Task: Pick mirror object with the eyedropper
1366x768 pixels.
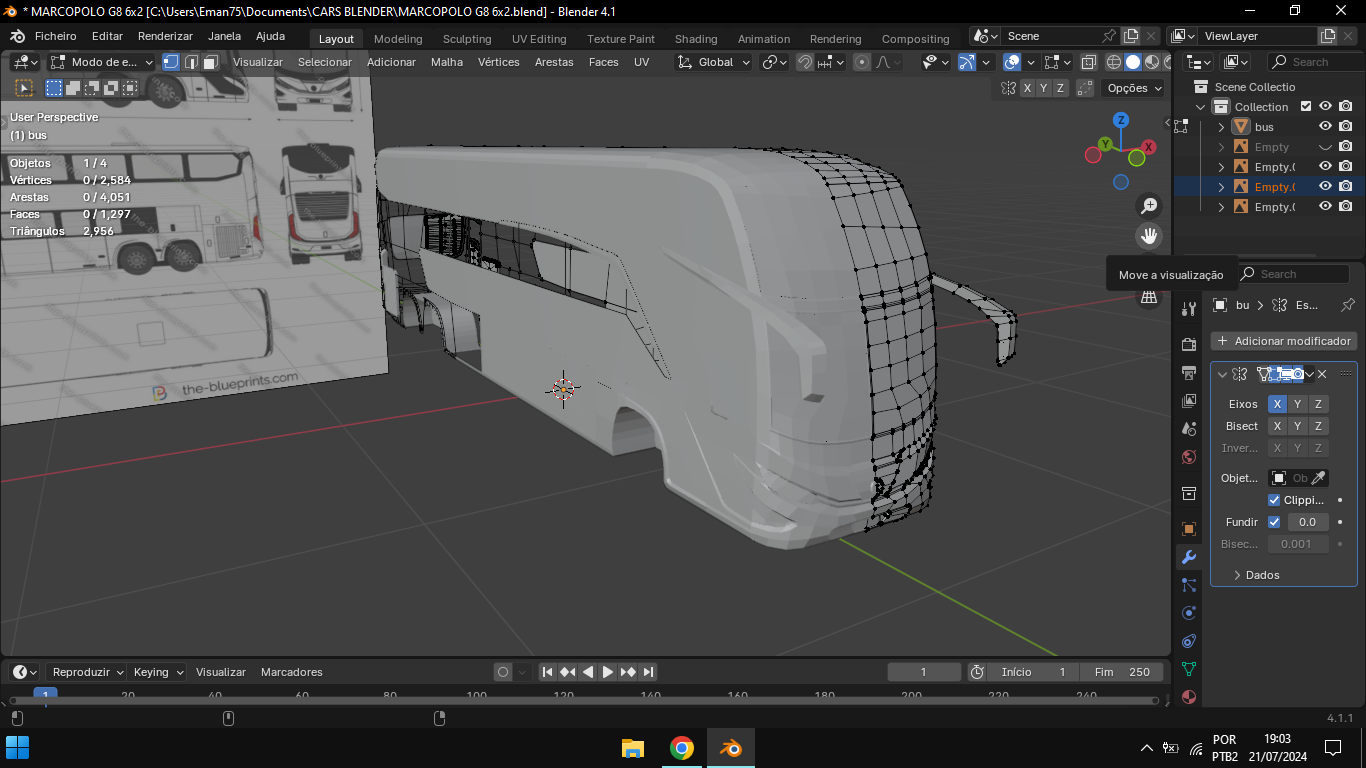Action: pyautogui.click(x=1319, y=478)
